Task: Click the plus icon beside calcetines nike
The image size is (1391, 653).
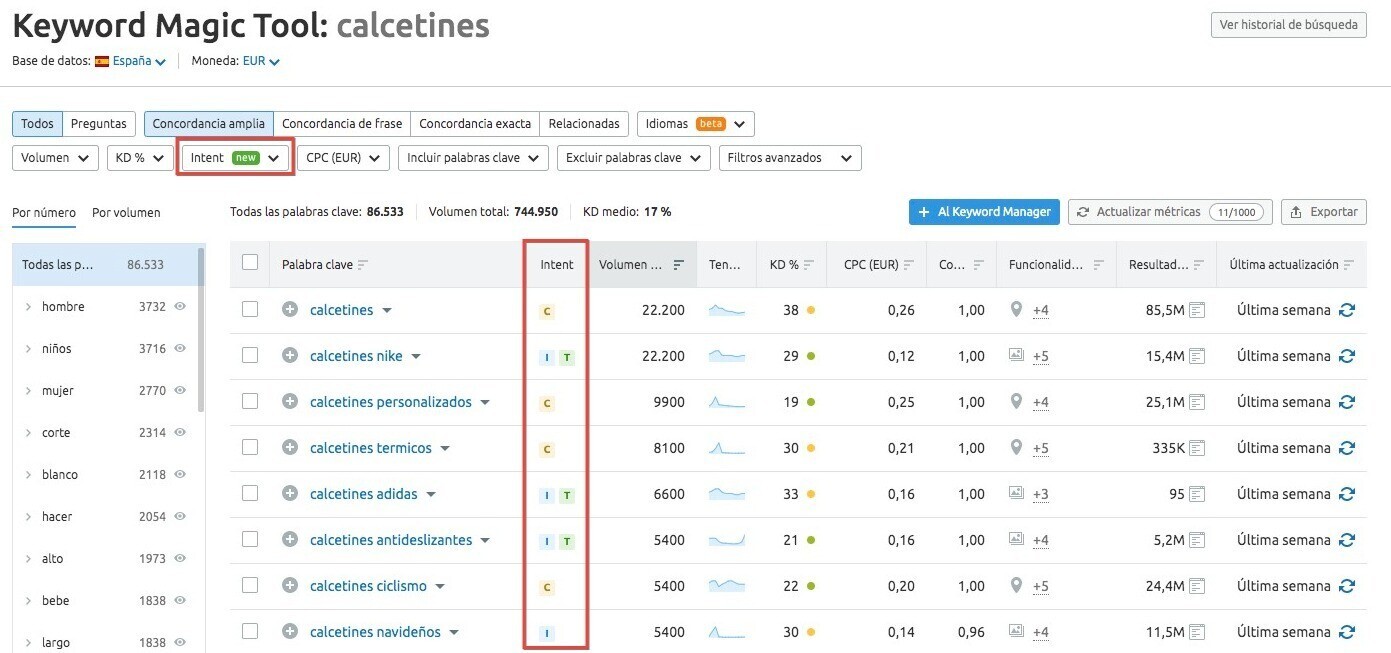Action: (x=290, y=356)
